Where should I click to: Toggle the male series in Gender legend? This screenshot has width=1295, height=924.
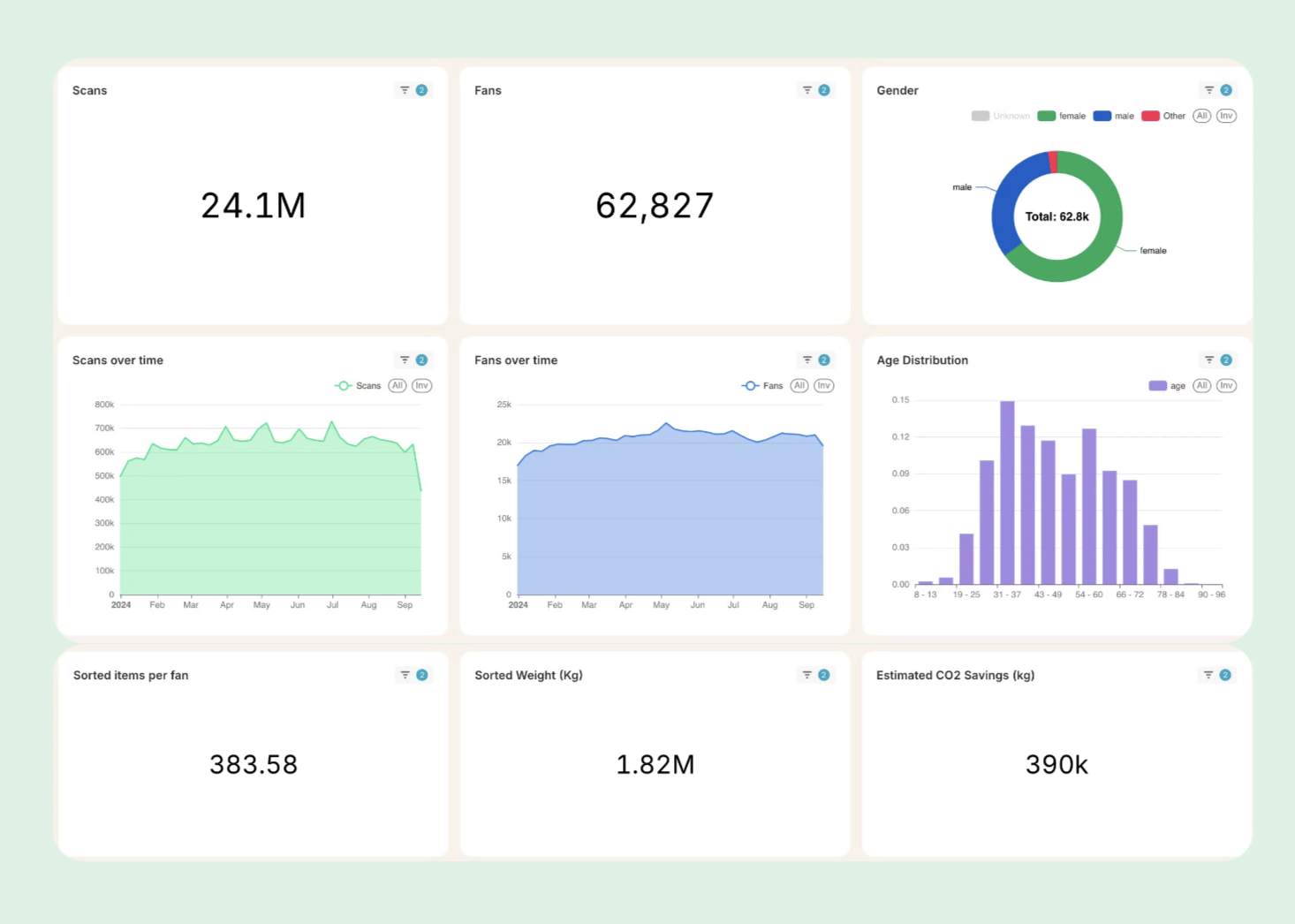pyautogui.click(x=1113, y=116)
